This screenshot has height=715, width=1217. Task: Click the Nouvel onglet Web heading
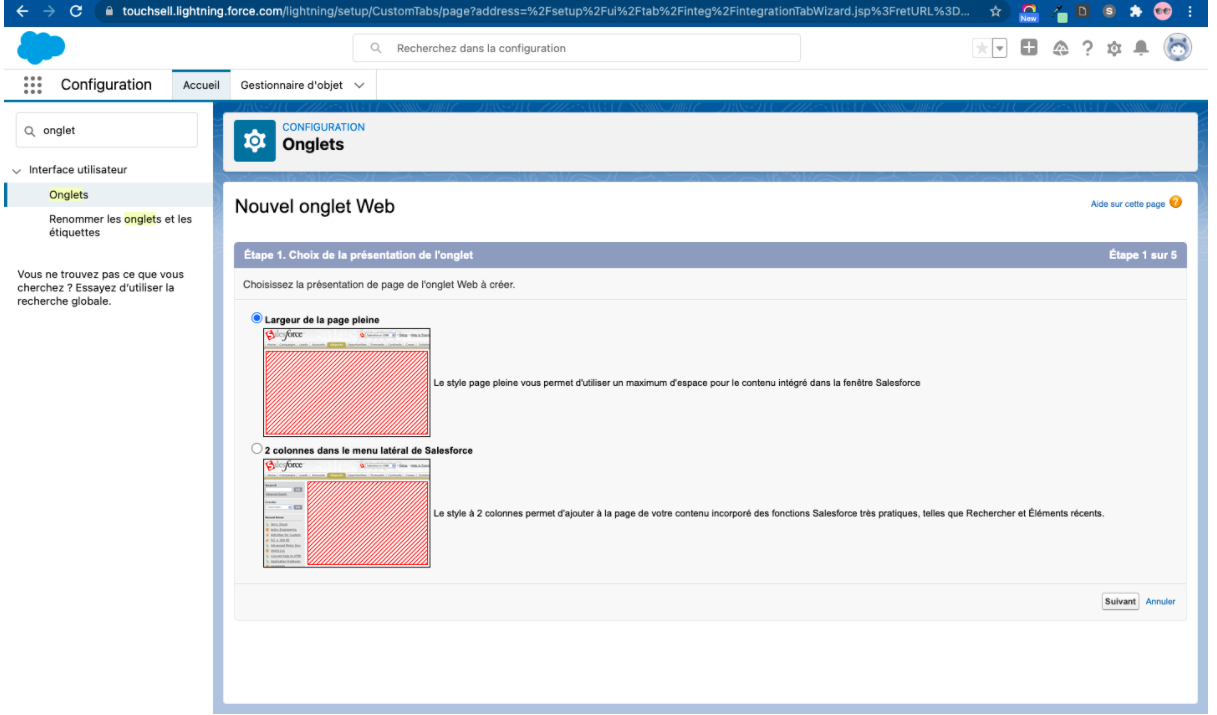coord(315,207)
